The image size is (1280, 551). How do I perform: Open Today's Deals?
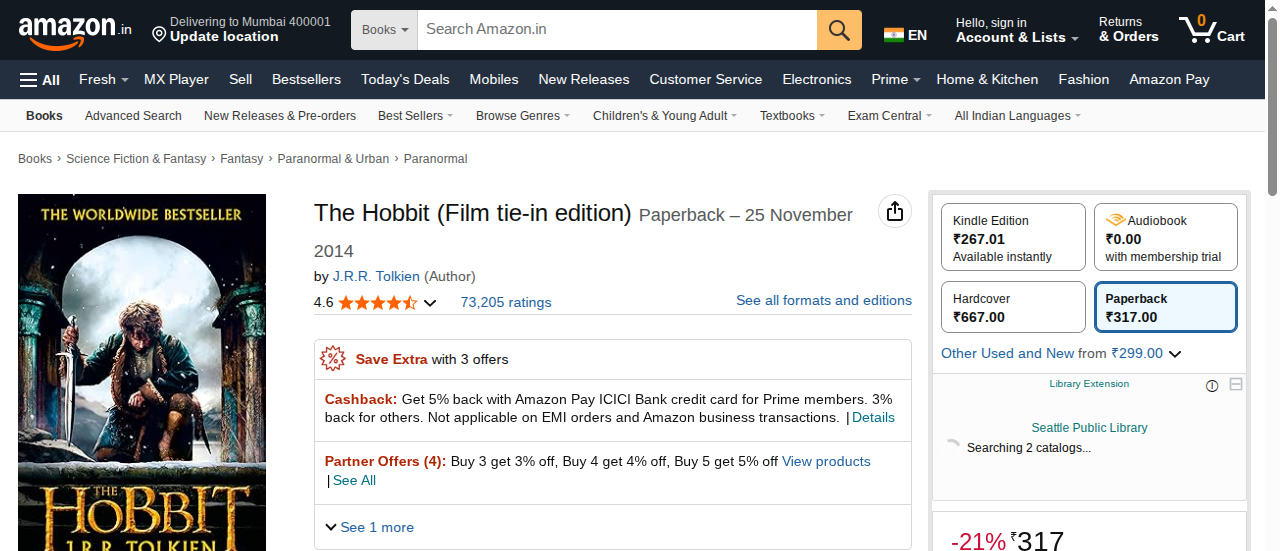405,80
